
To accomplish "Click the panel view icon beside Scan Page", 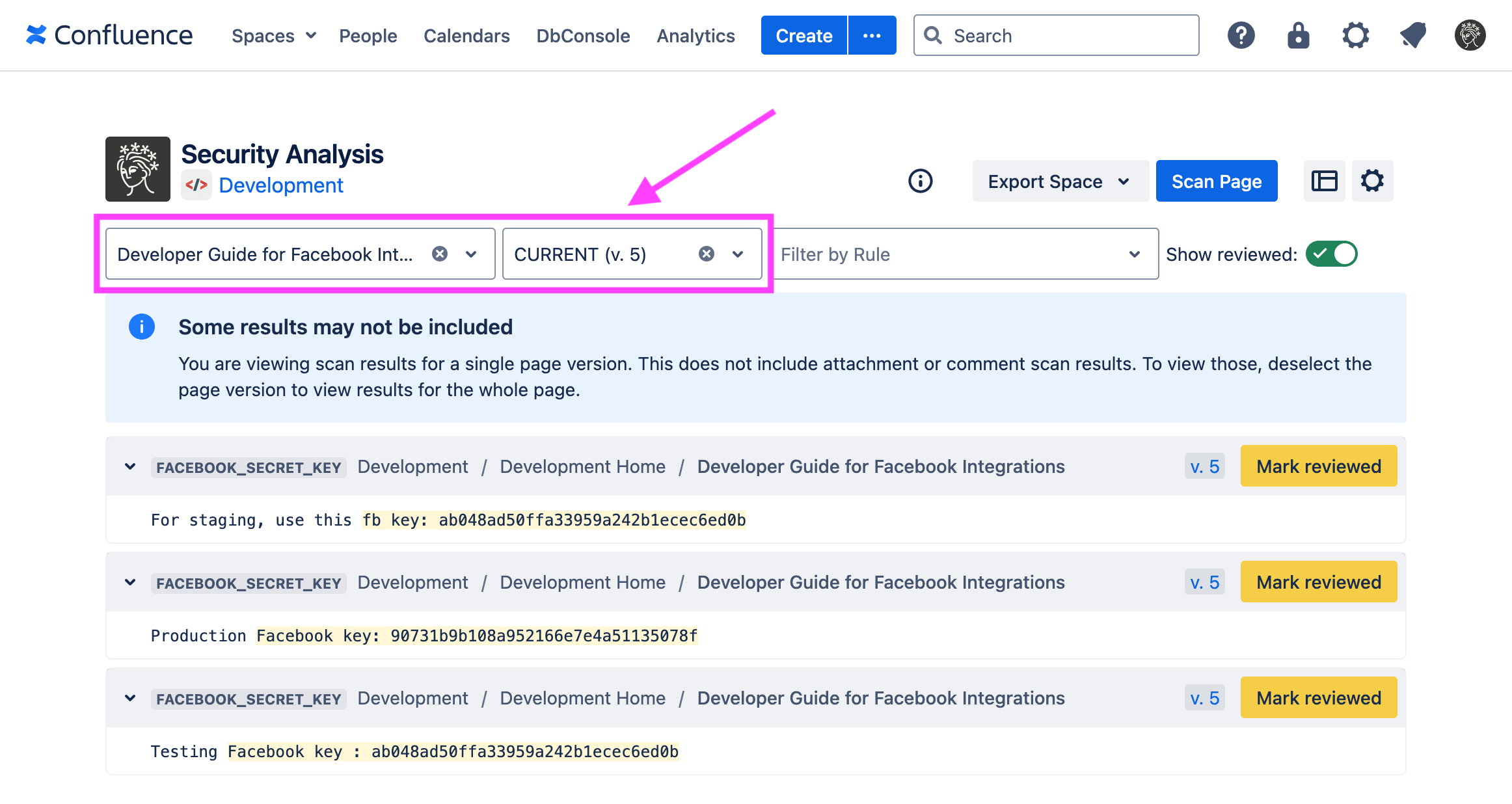I will point(1324,181).
